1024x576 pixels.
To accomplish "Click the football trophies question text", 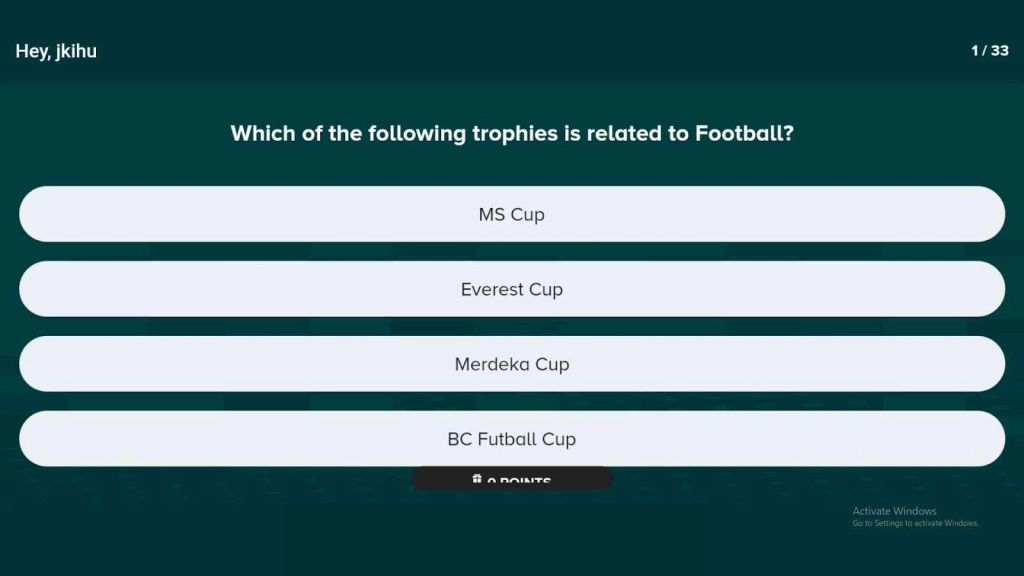I will click(x=512, y=133).
